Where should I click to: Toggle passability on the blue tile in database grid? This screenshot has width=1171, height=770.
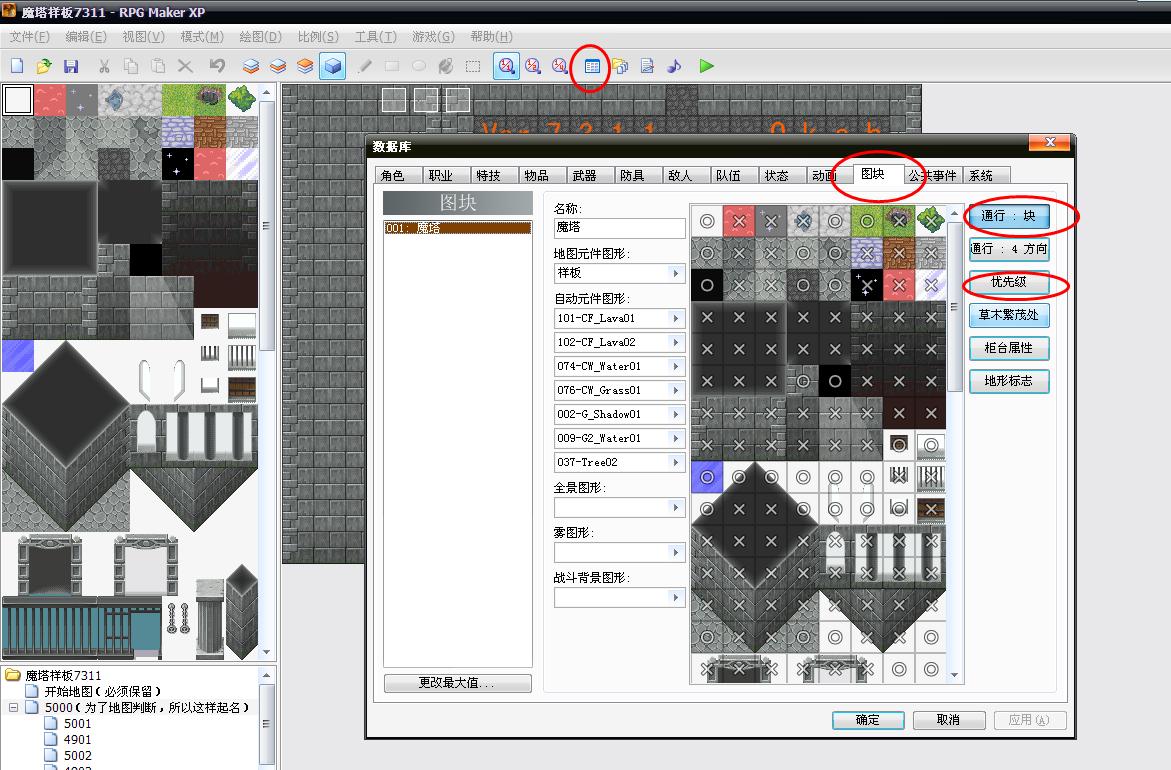click(706, 477)
